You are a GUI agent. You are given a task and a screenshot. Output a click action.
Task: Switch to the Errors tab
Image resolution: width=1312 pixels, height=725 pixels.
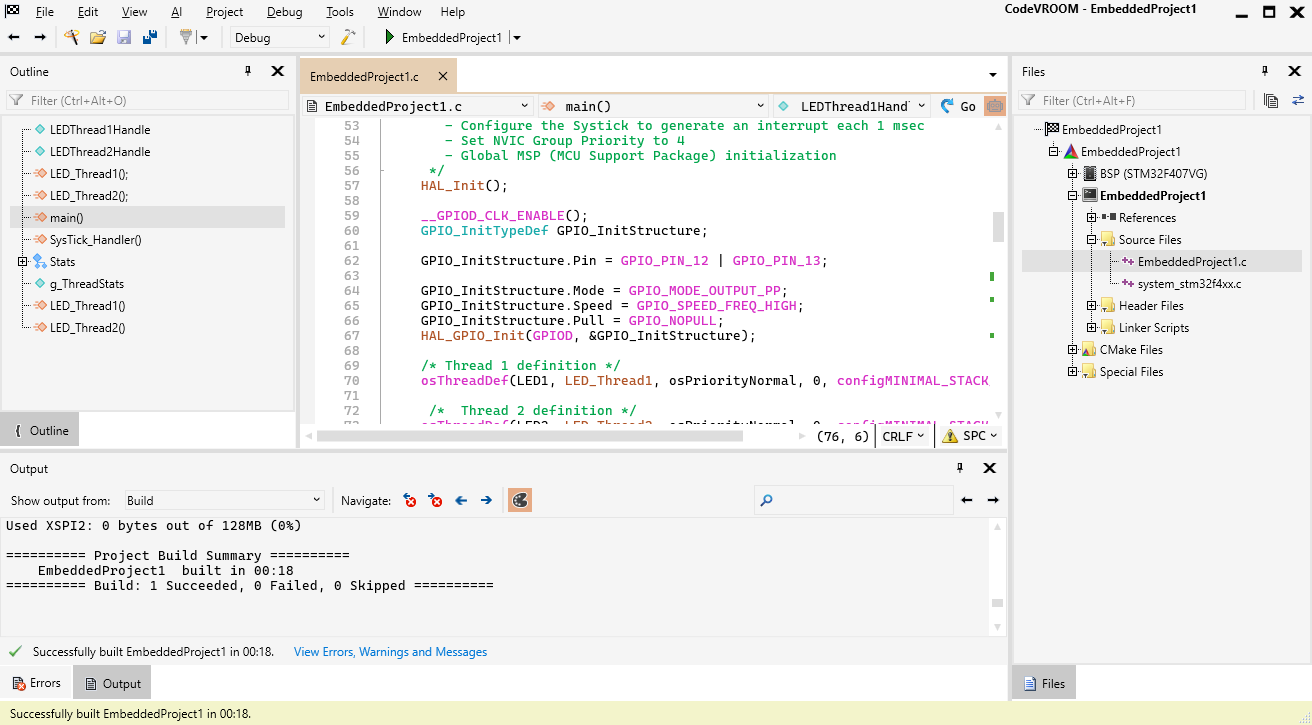coord(35,683)
